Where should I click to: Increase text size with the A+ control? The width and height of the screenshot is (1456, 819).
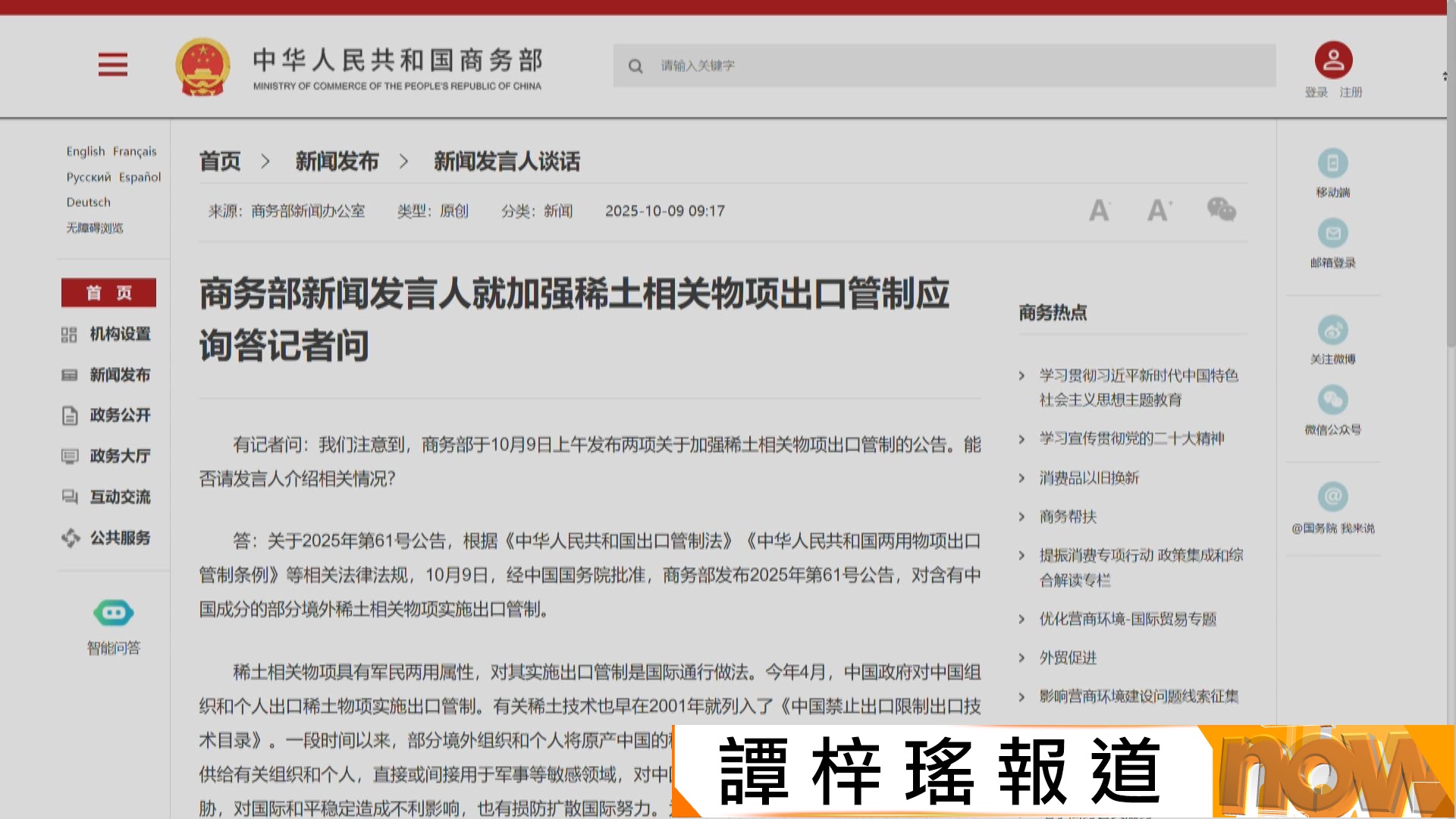pyautogui.click(x=1158, y=211)
